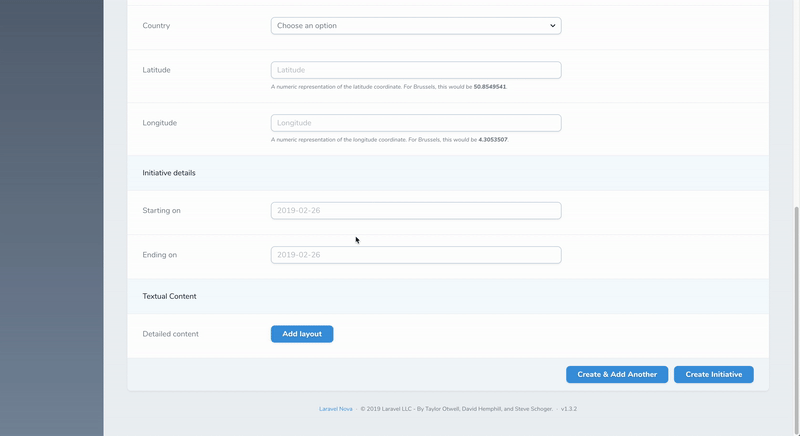This screenshot has height=436, width=800.
Task: Select the Initiative details section heading
Action: 169,173
